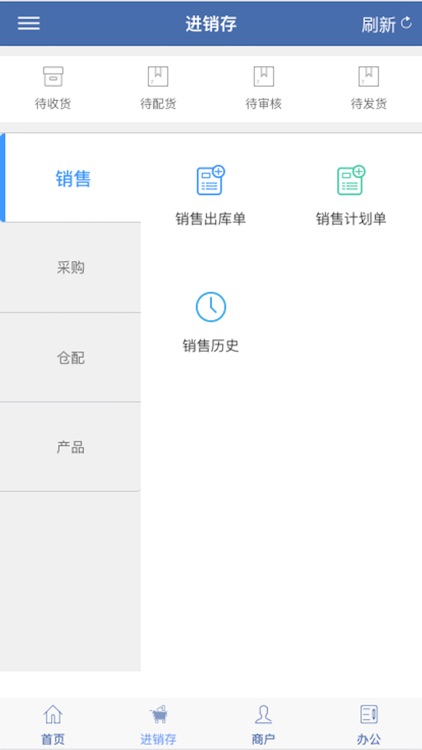This screenshot has width=422, height=750.
Task: Open 办公 office tab
Action: pos(369,724)
